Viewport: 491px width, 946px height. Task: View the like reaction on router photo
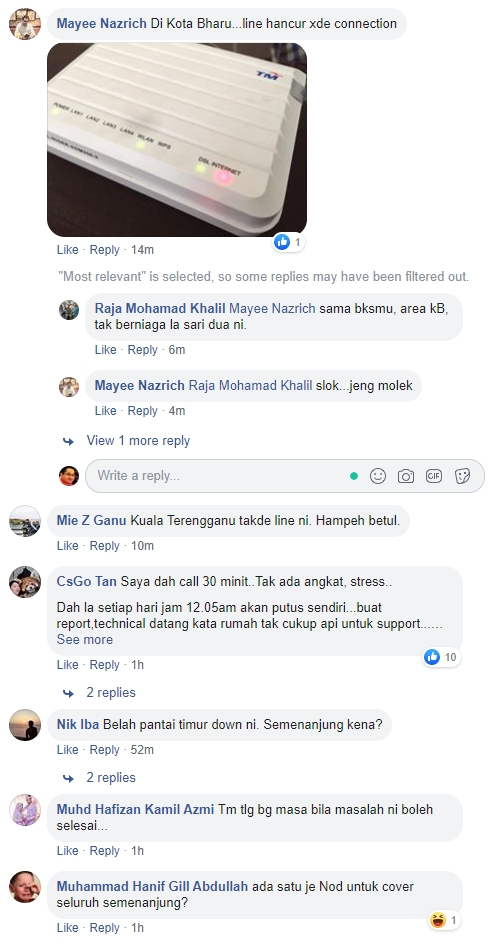(x=289, y=242)
